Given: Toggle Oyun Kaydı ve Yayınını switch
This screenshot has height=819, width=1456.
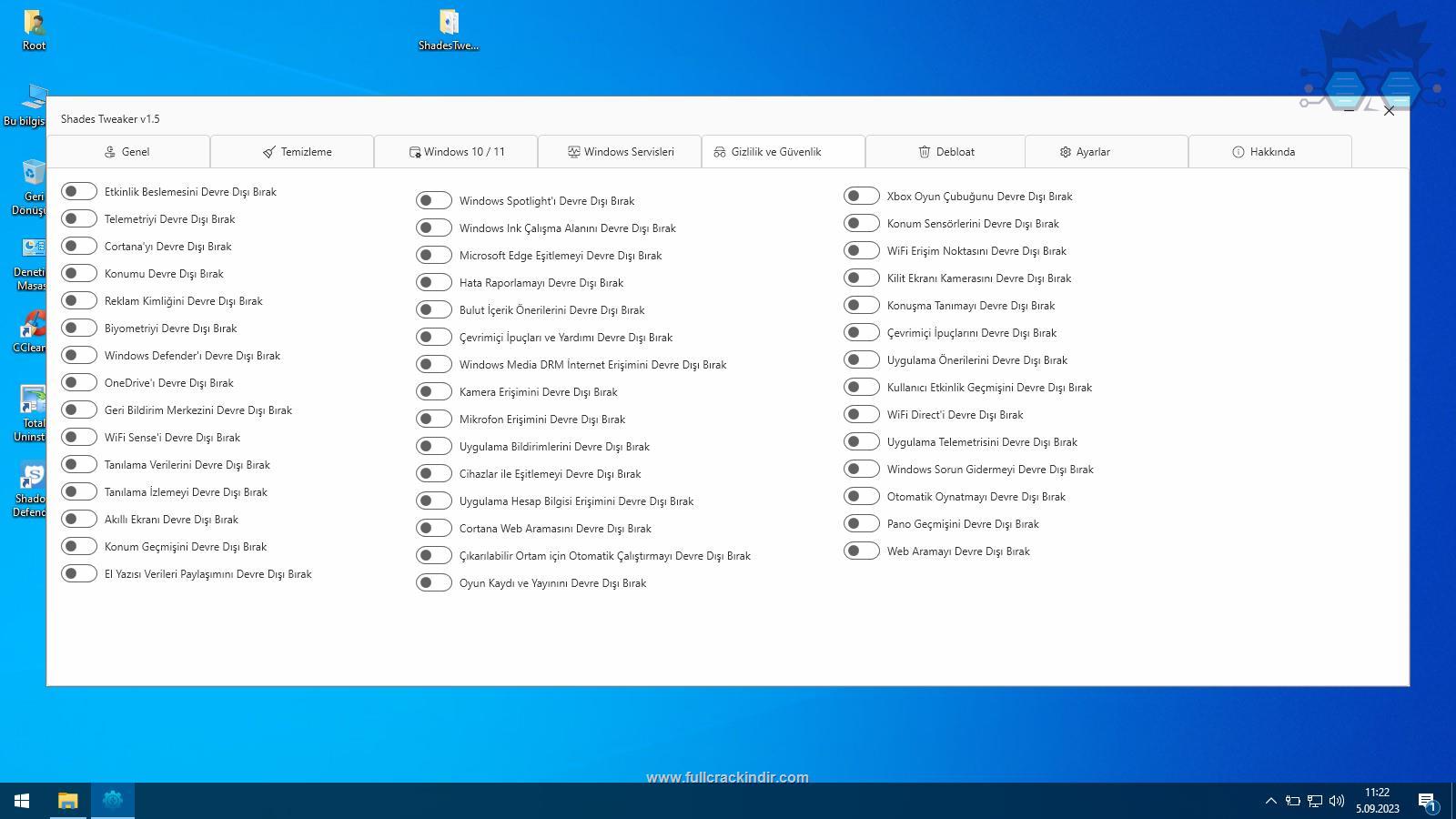Looking at the screenshot, I should (434, 582).
